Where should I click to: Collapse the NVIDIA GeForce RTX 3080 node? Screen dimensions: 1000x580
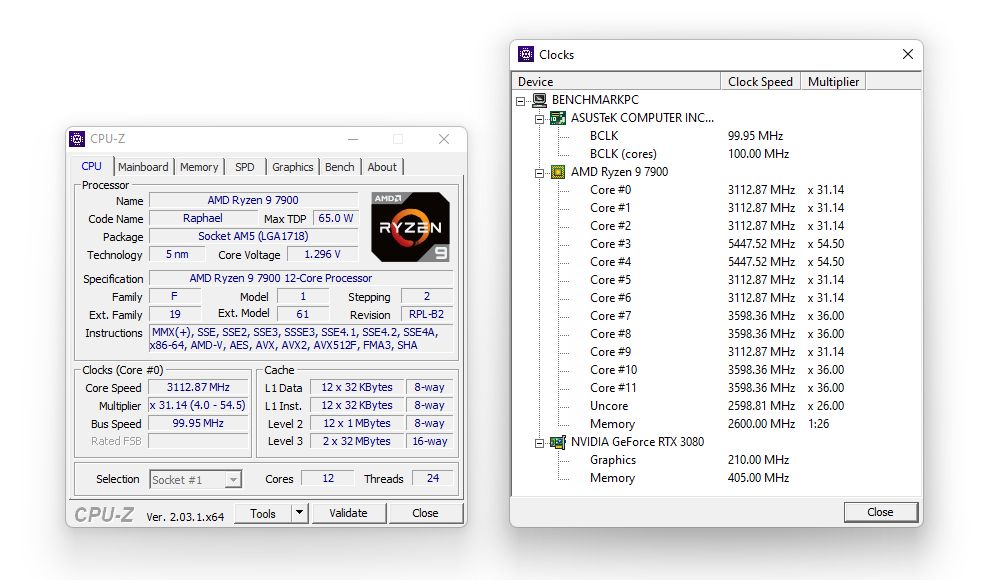click(540, 443)
